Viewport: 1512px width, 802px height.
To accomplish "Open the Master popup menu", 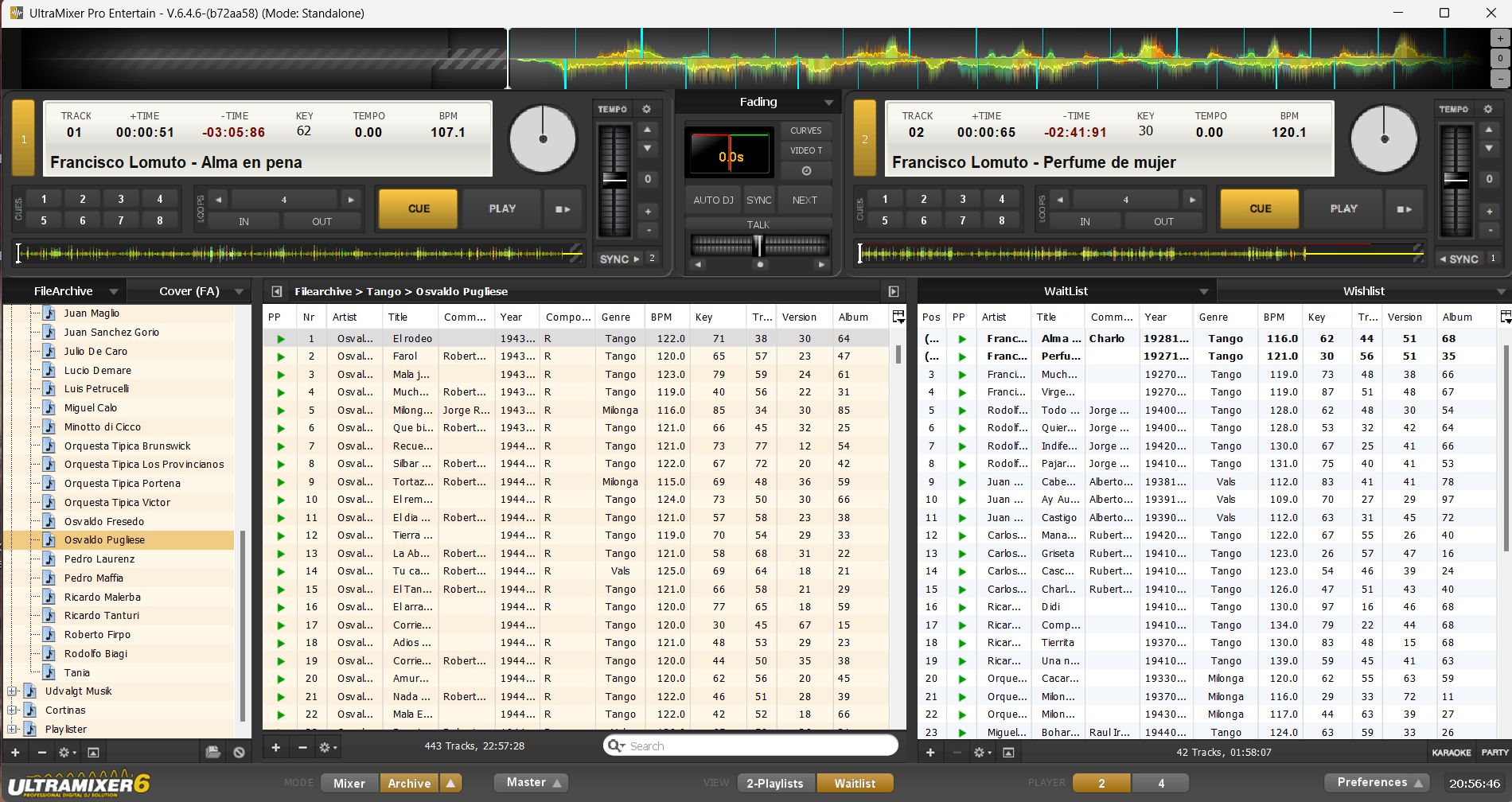I will tap(530, 783).
